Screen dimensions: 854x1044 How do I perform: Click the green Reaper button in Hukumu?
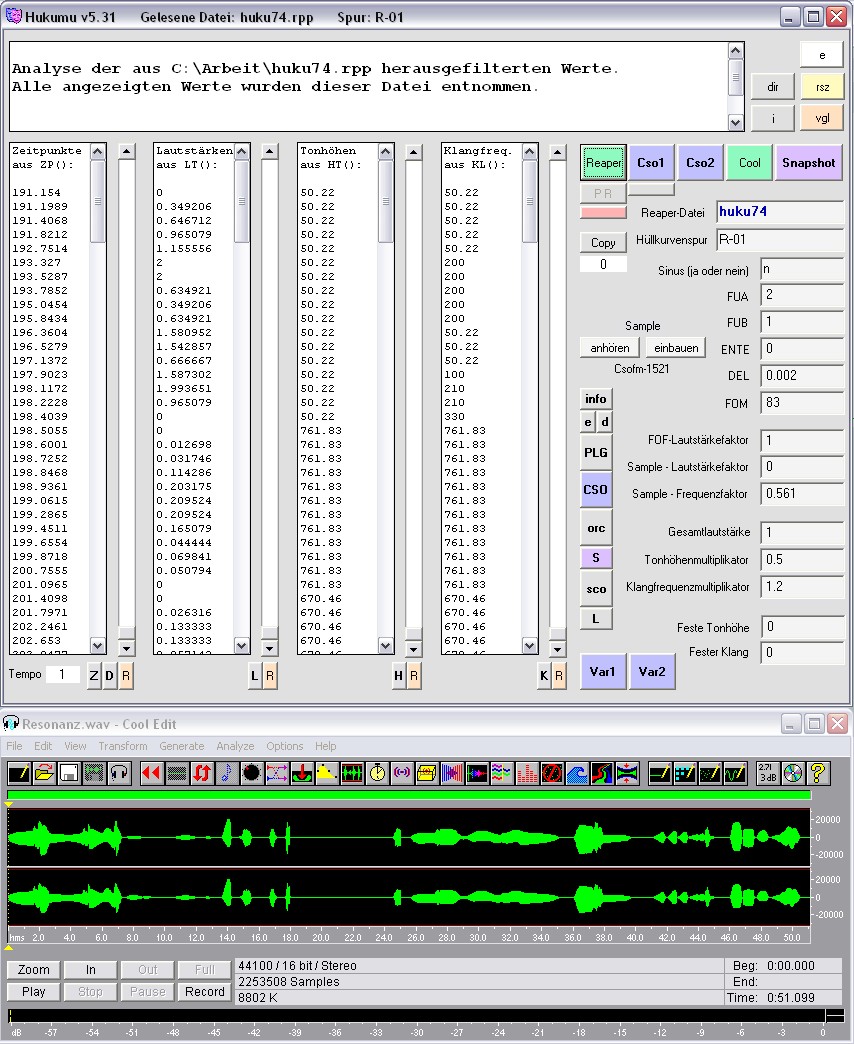[x=603, y=162]
